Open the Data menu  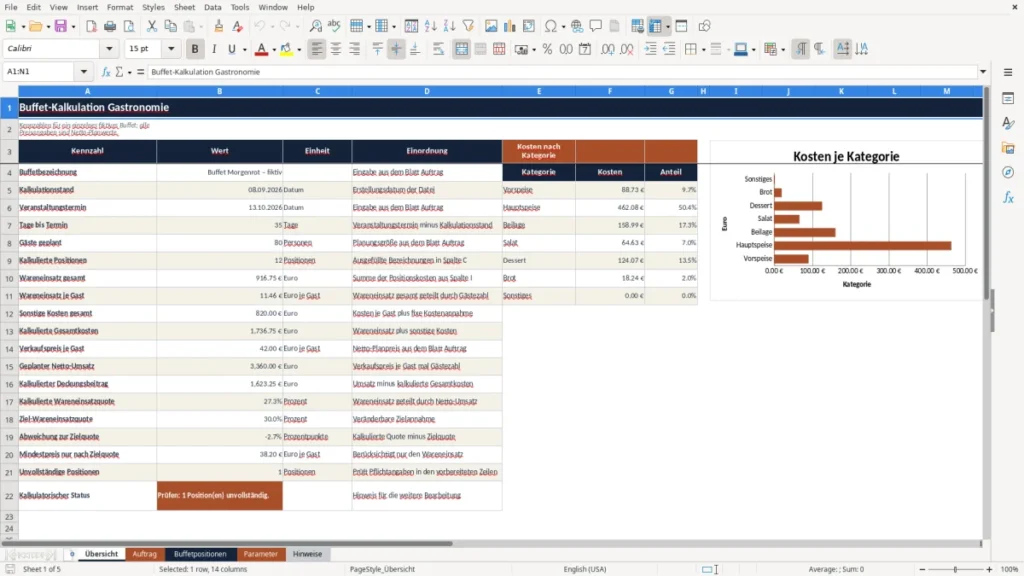coord(212,7)
